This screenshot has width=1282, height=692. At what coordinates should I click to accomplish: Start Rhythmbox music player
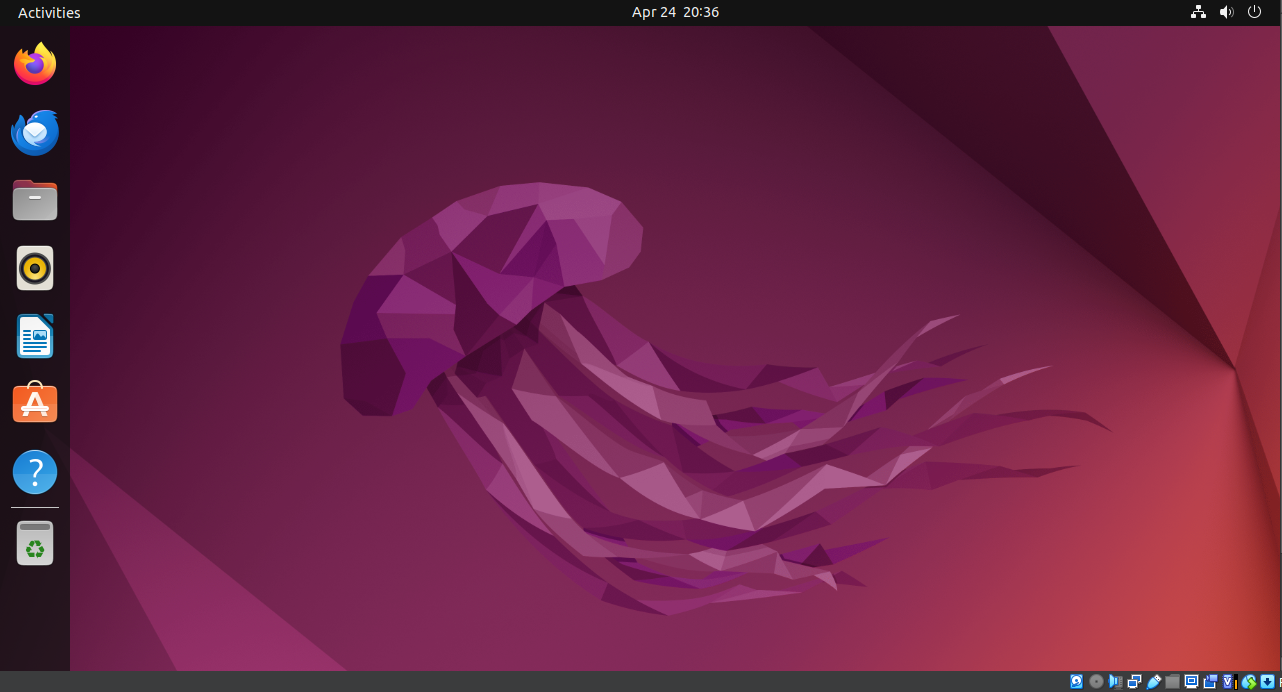(35, 268)
